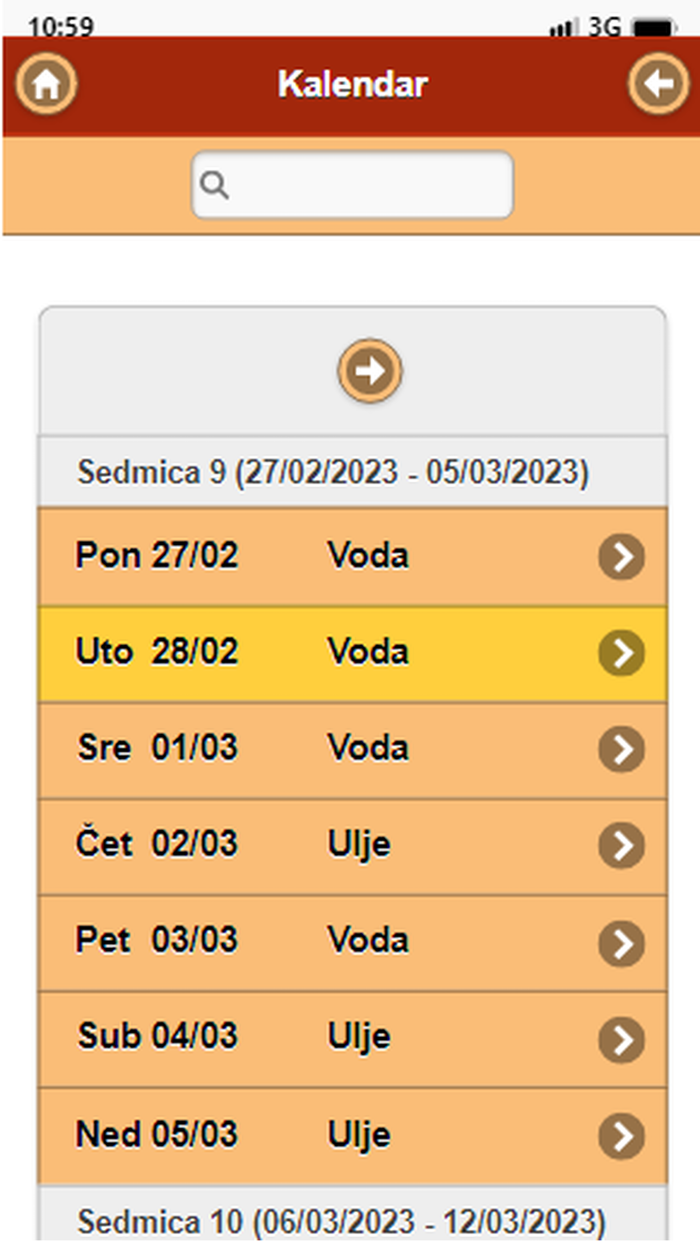Tap chevron on Ned 05/03 row
Screen dimensions: 700x1244
[621, 1136]
